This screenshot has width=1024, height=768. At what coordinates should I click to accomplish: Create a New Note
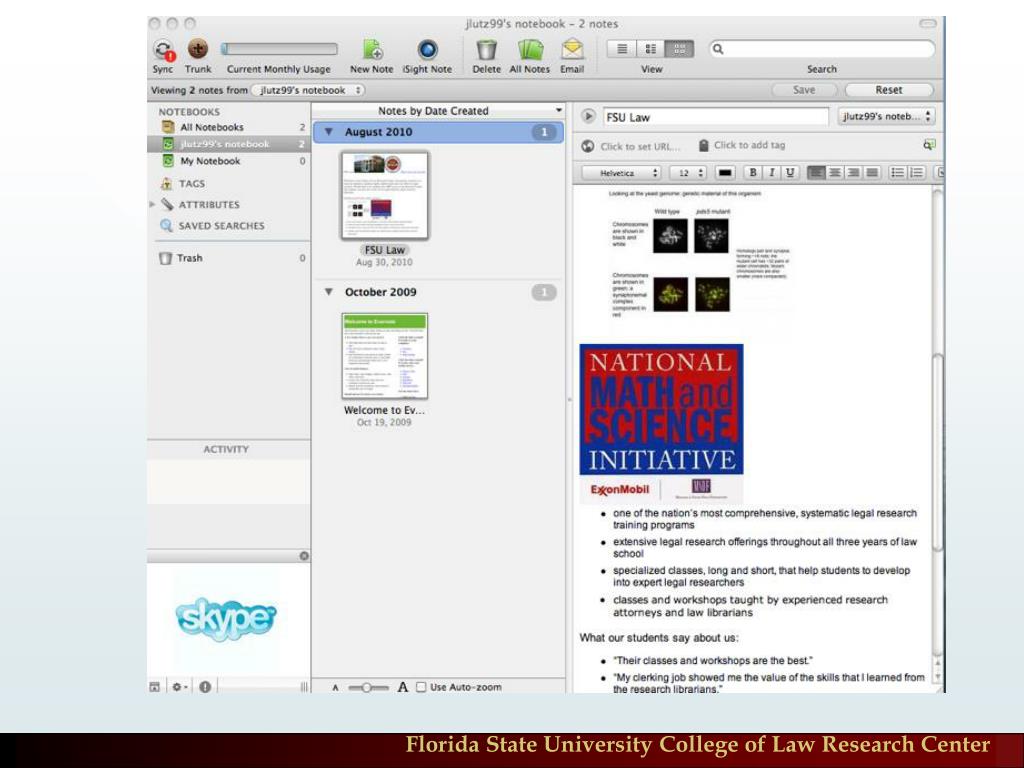pyautogui.click(x=372, y=50)
